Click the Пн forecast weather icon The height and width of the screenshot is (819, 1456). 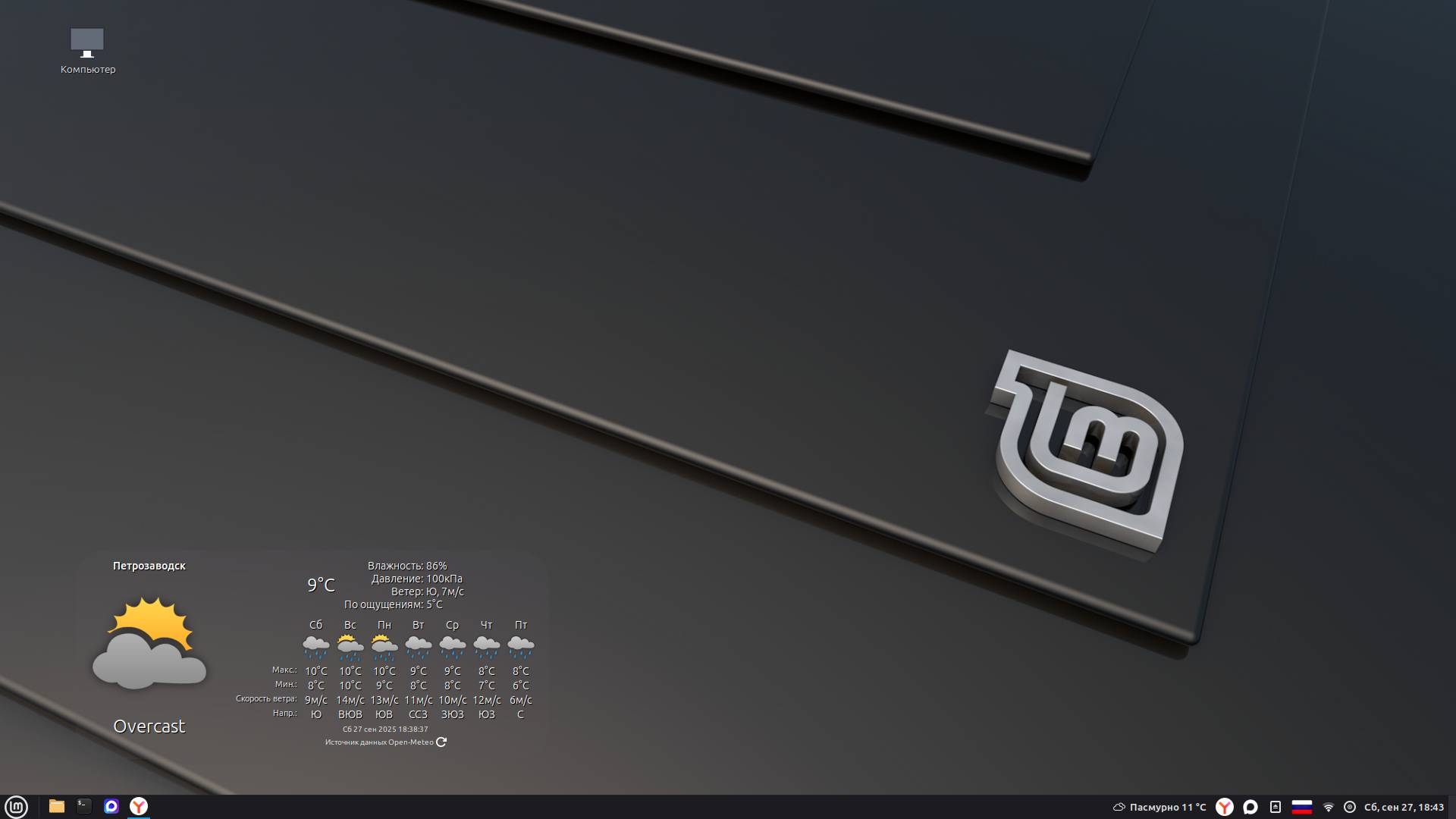[384, 647]
